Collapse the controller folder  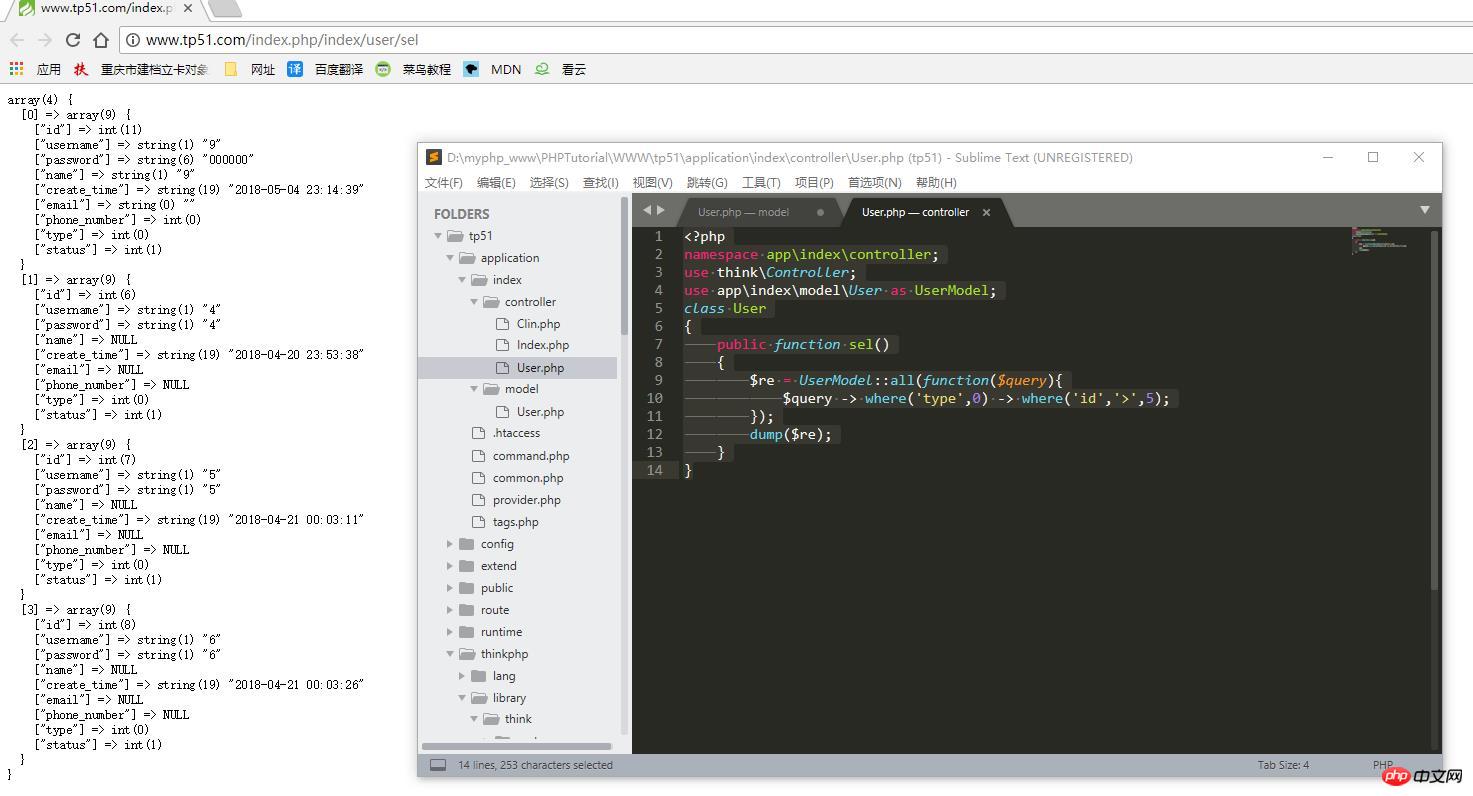click(x=474, y=302)
